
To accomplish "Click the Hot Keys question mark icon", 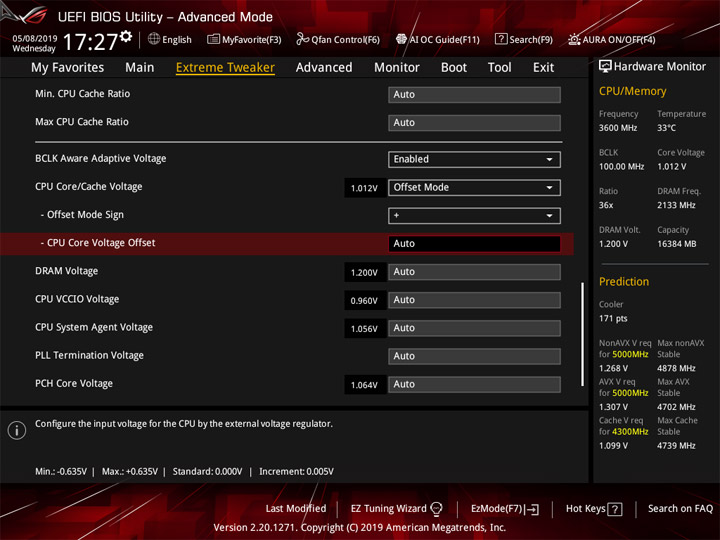I will 615,509.
